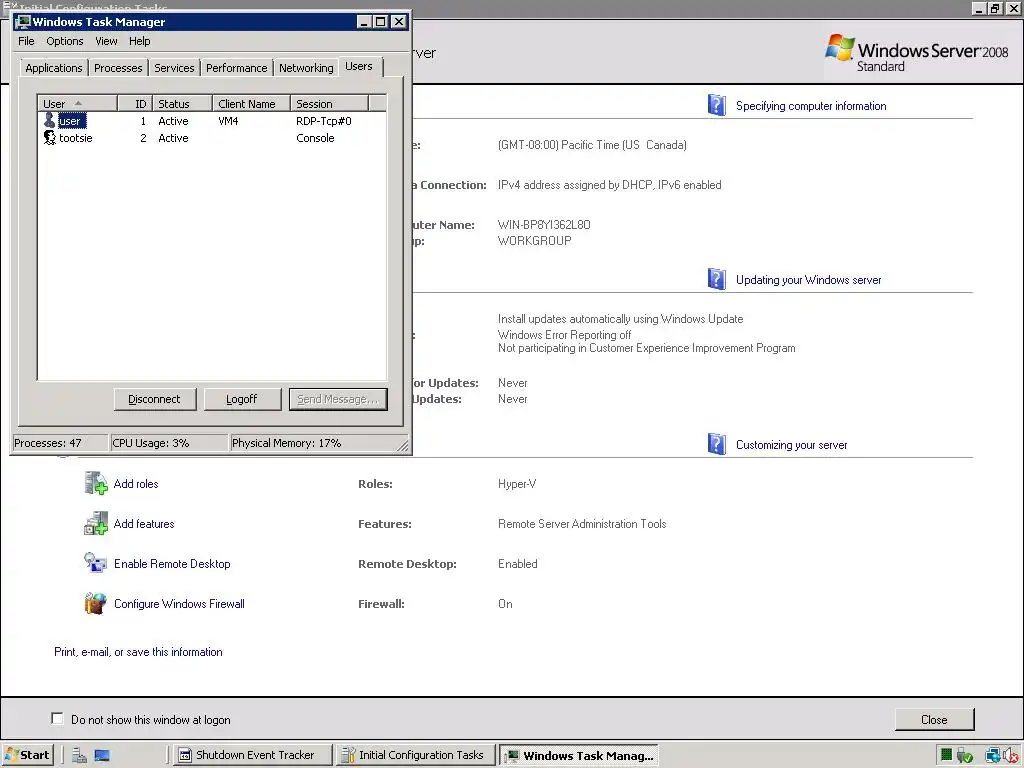Click the safely remove hardware tray icon

[965, 756]
